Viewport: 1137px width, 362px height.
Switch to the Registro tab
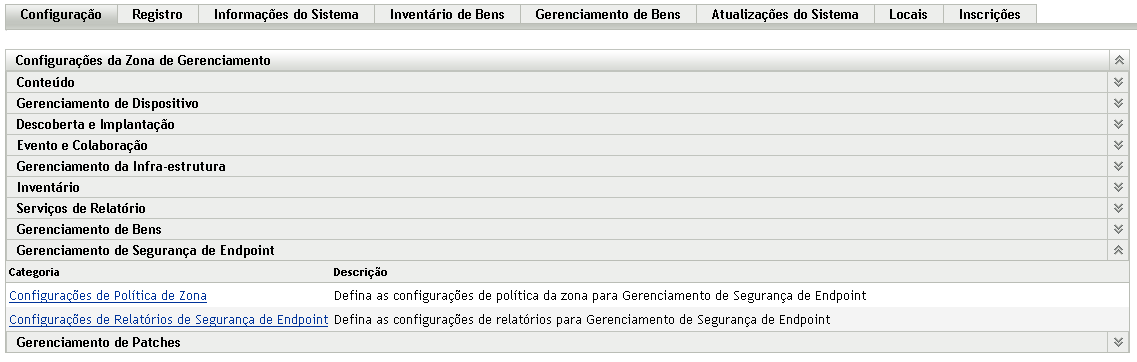pos(157,15)
